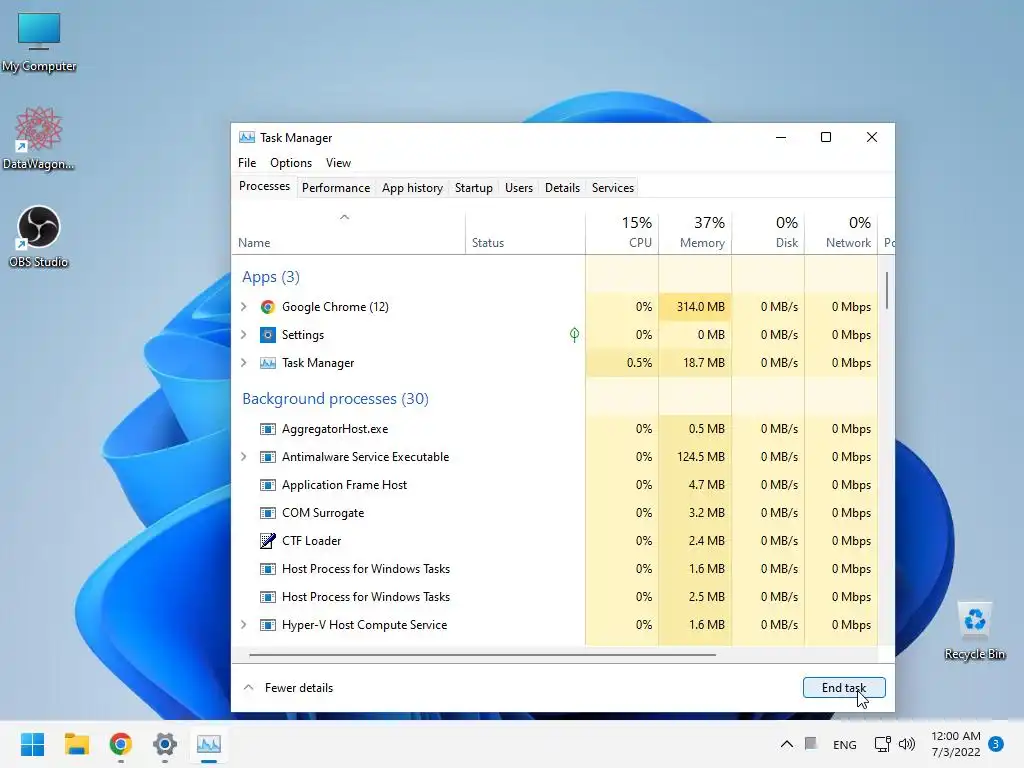Sort by the CPU column header
The image size is (1024, 768).
point(622,232)
